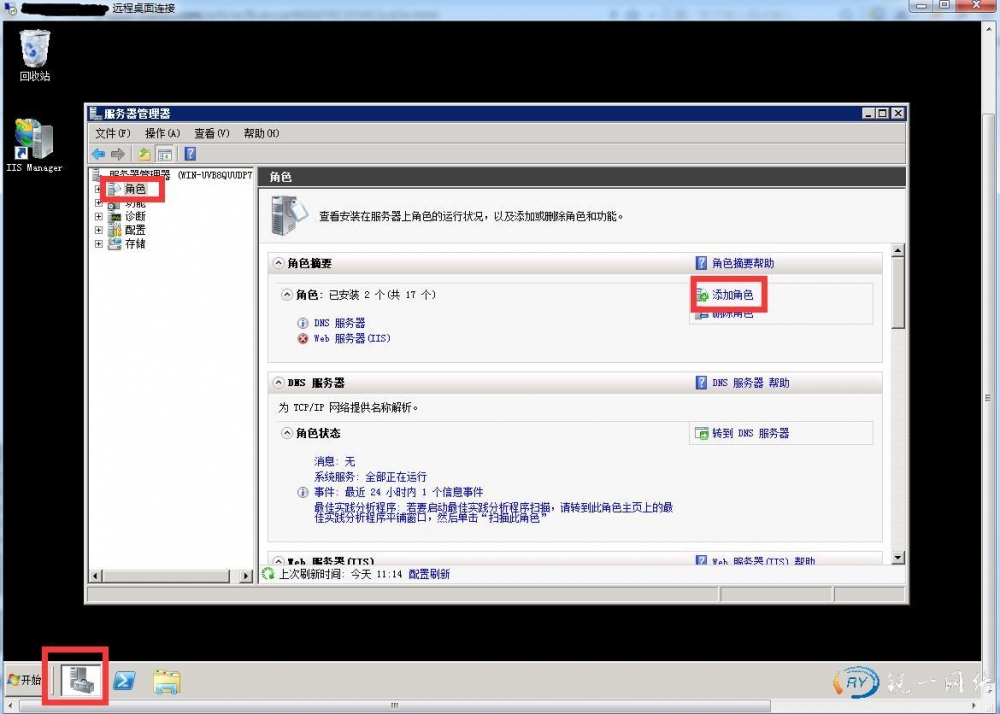Screen dimensions: 1000x714
Task: Click the up-one-level folder toolbar icon
Action: 145,154
